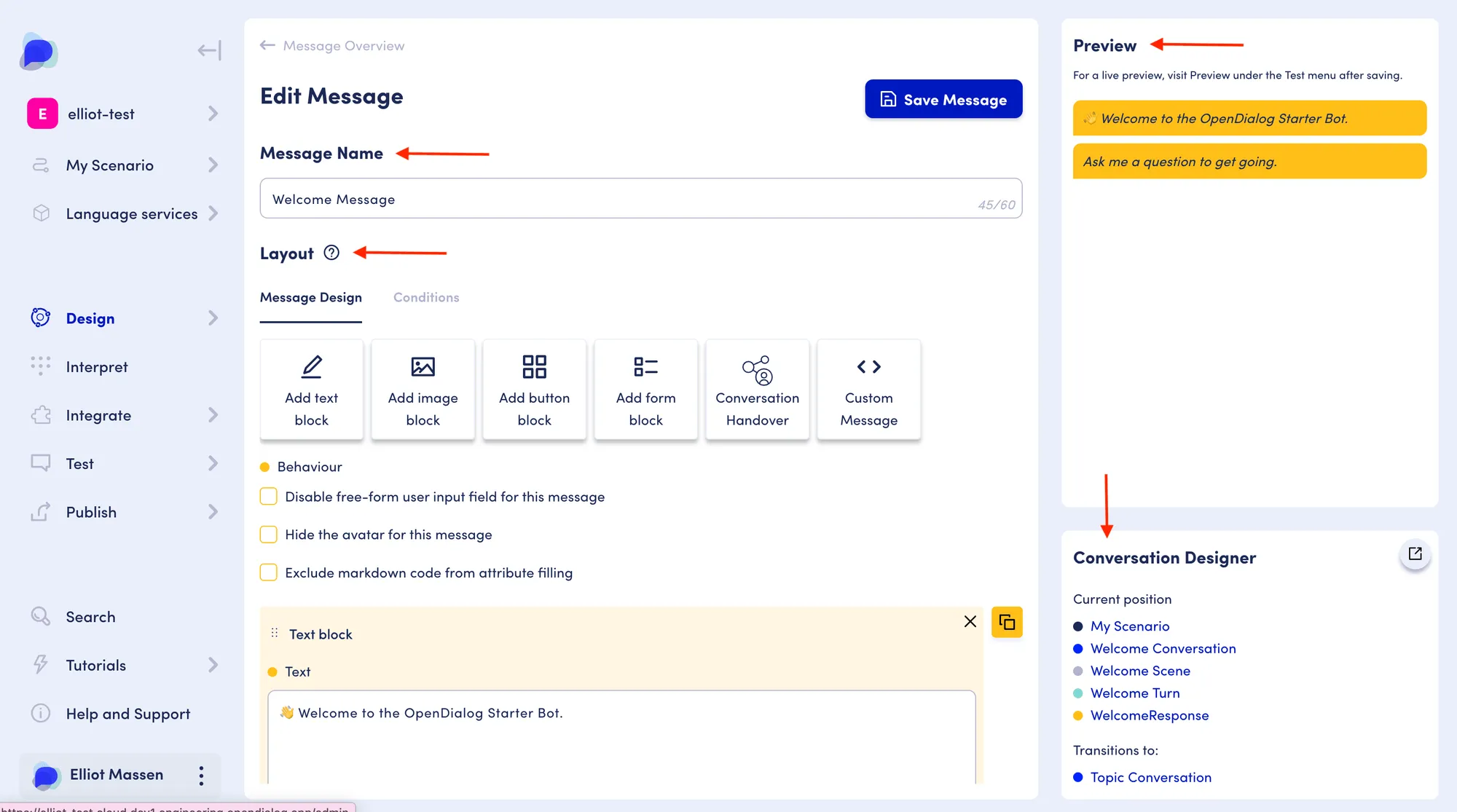Expand the Test menu chevron
Screen dimensions: 1457x812
pos(213,463)
